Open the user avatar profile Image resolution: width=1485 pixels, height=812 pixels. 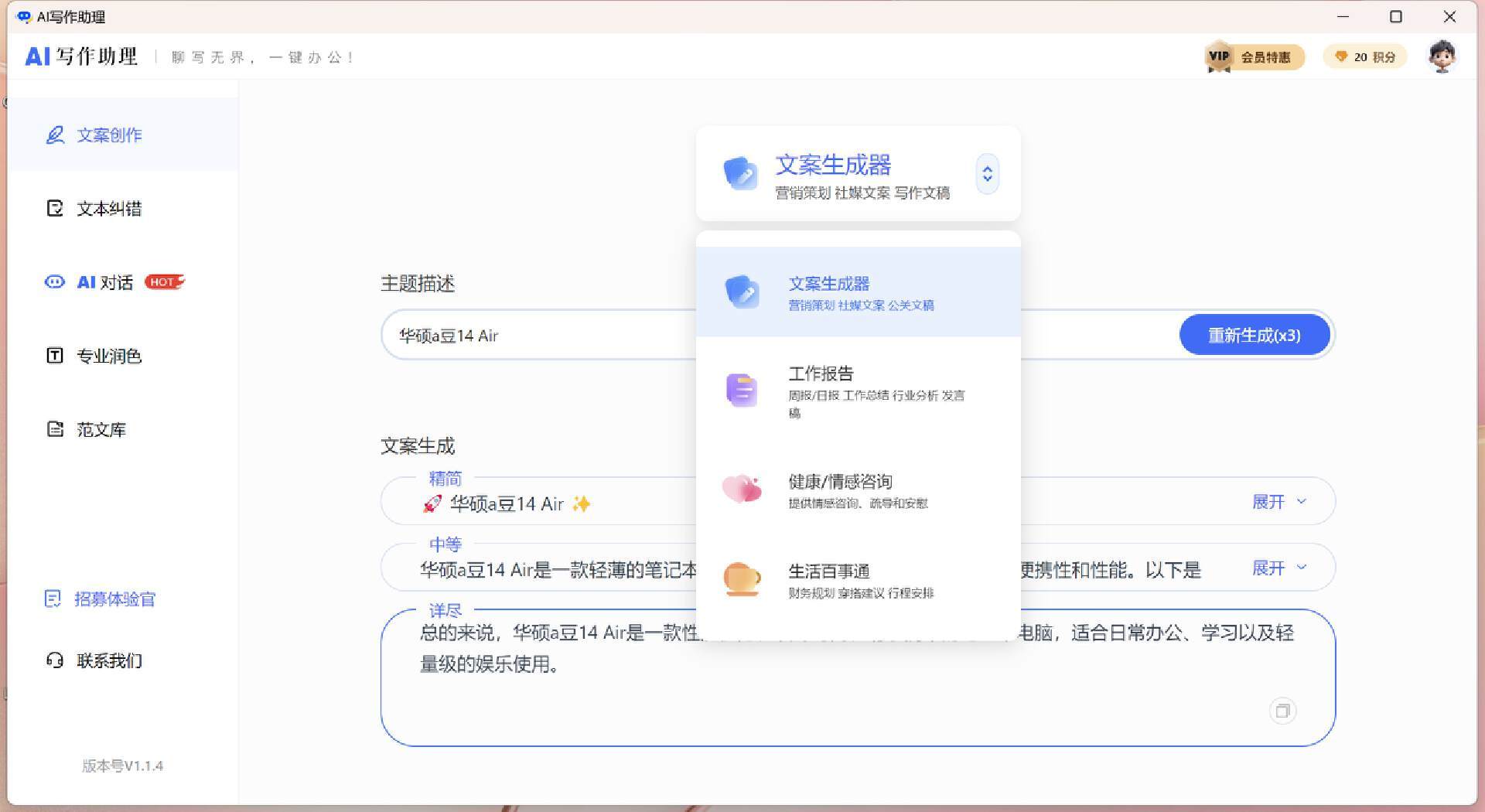point(1442,56)
